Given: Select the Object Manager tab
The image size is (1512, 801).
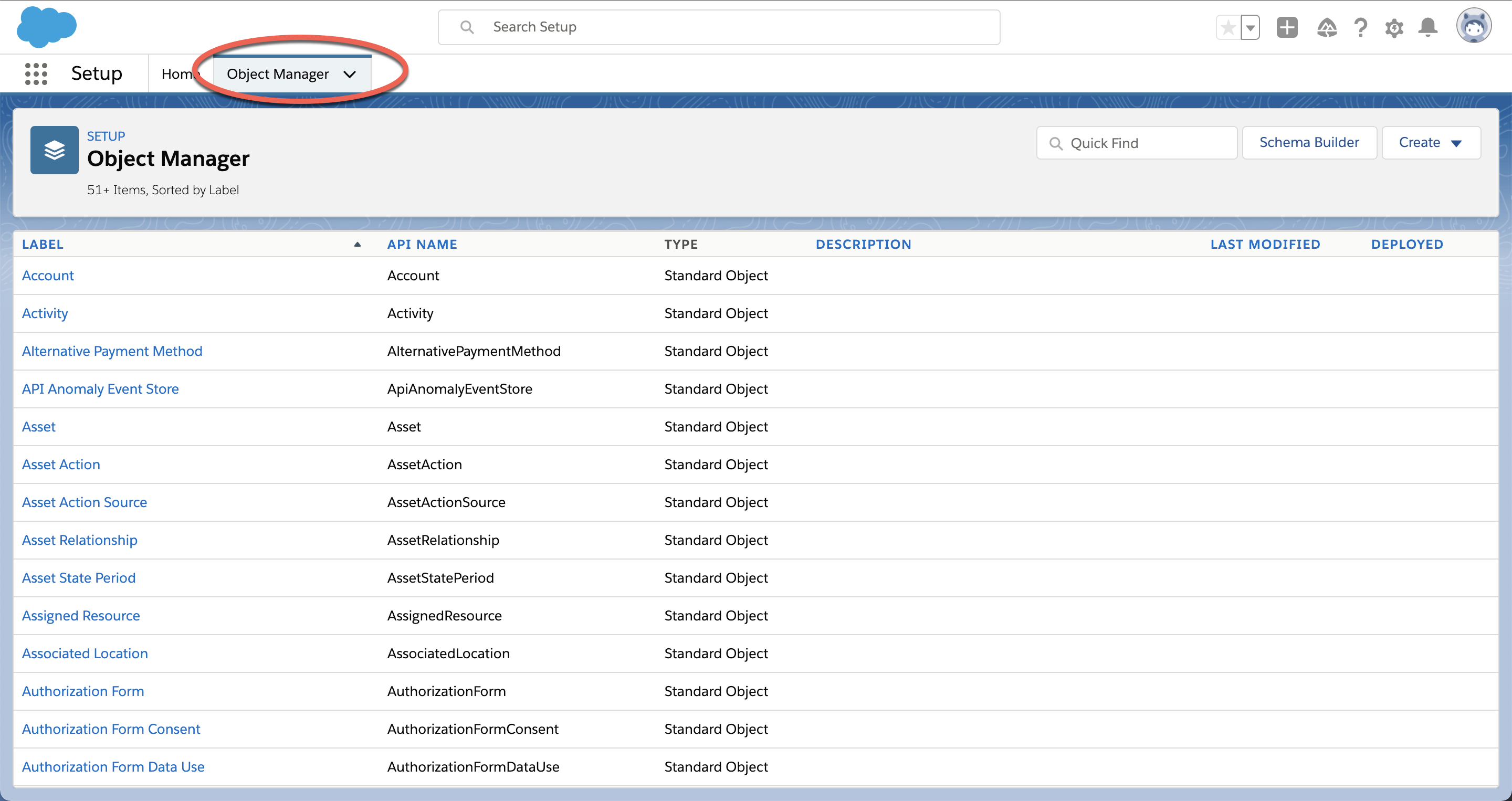Looking at the screenshot, I should tap(278, 74).
